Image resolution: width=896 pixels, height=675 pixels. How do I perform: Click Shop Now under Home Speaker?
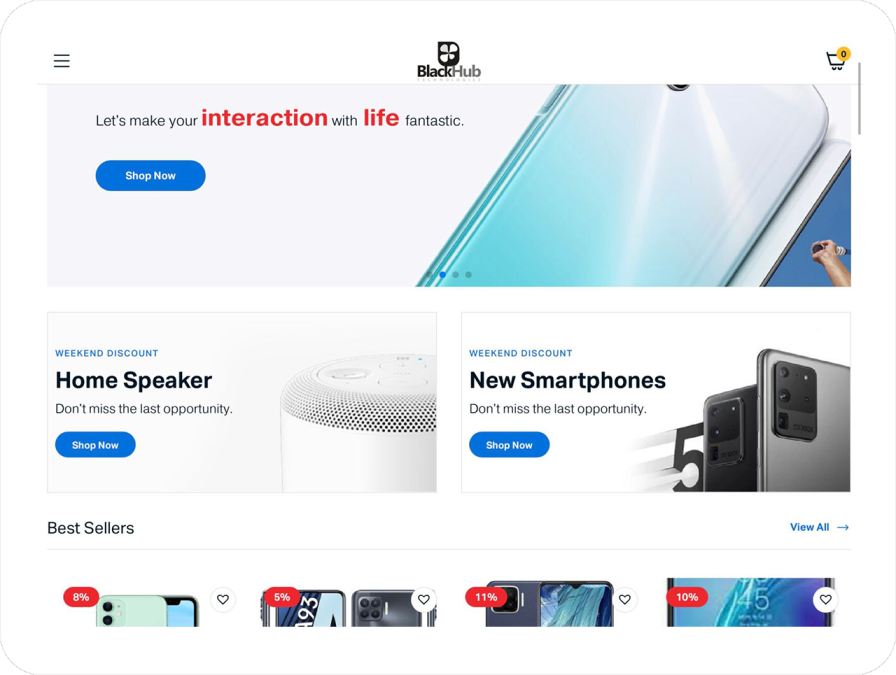click(95, 445)
